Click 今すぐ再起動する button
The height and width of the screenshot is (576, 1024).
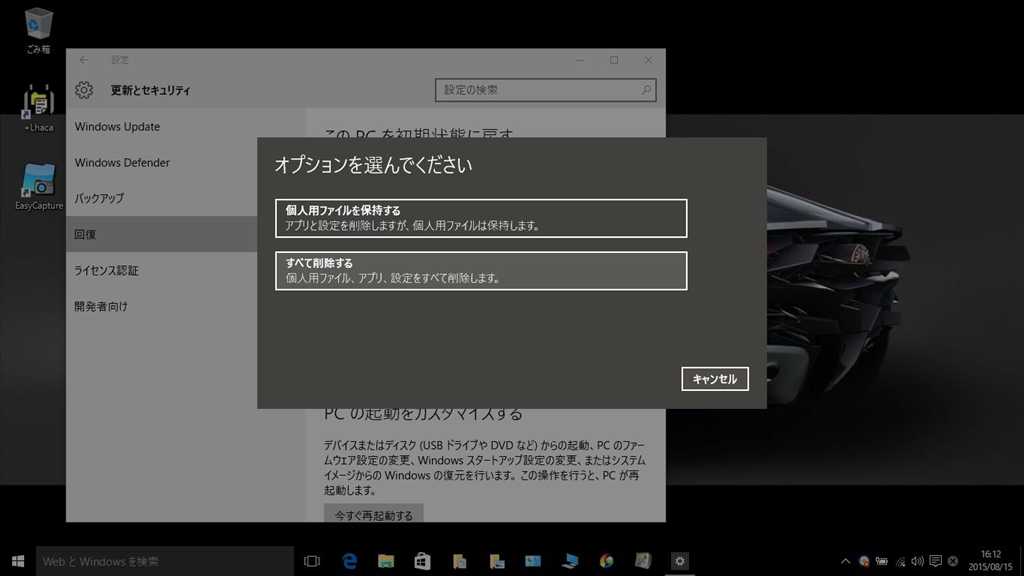pyautogui.click(x=374, y=515)
